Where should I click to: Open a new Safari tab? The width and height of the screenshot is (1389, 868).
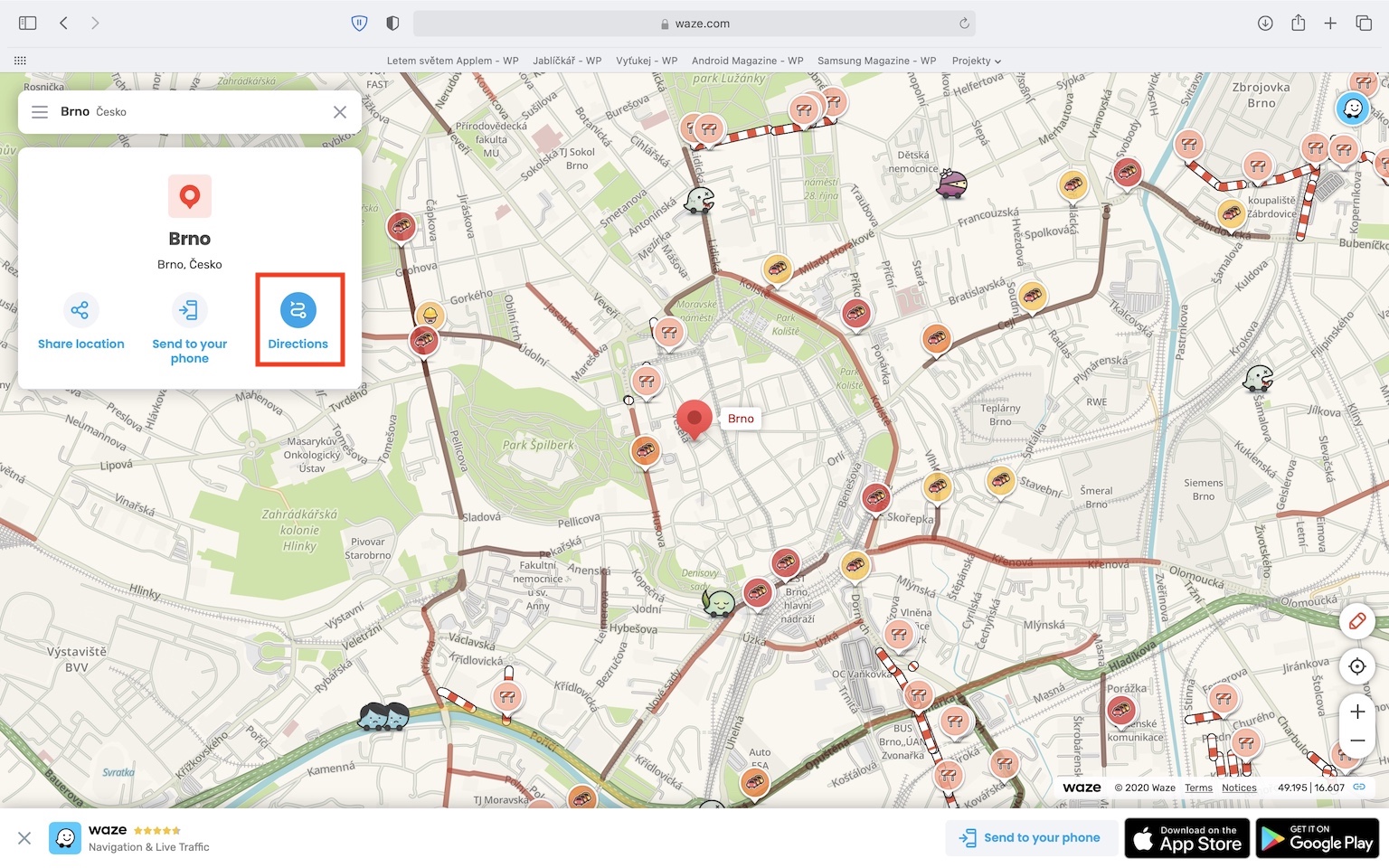(x=1330, y=24)
